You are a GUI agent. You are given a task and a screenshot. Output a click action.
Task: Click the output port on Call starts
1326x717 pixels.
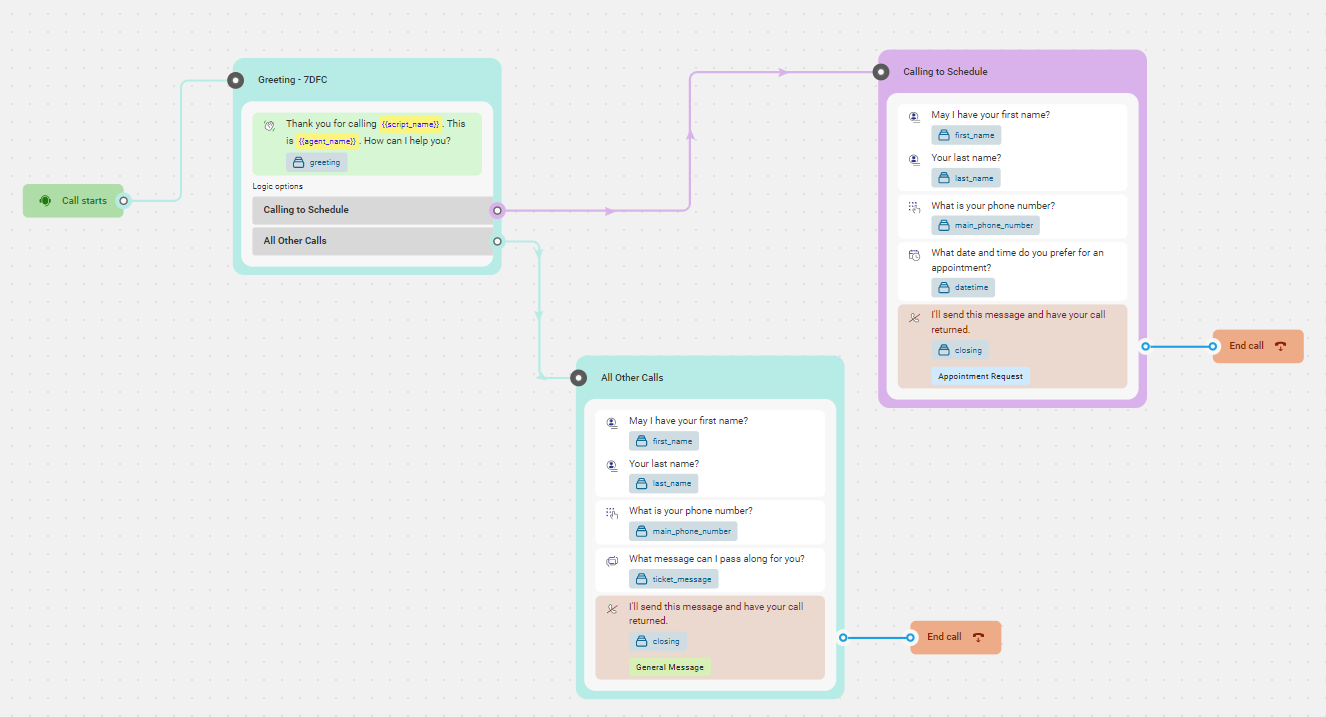(123, 201)
